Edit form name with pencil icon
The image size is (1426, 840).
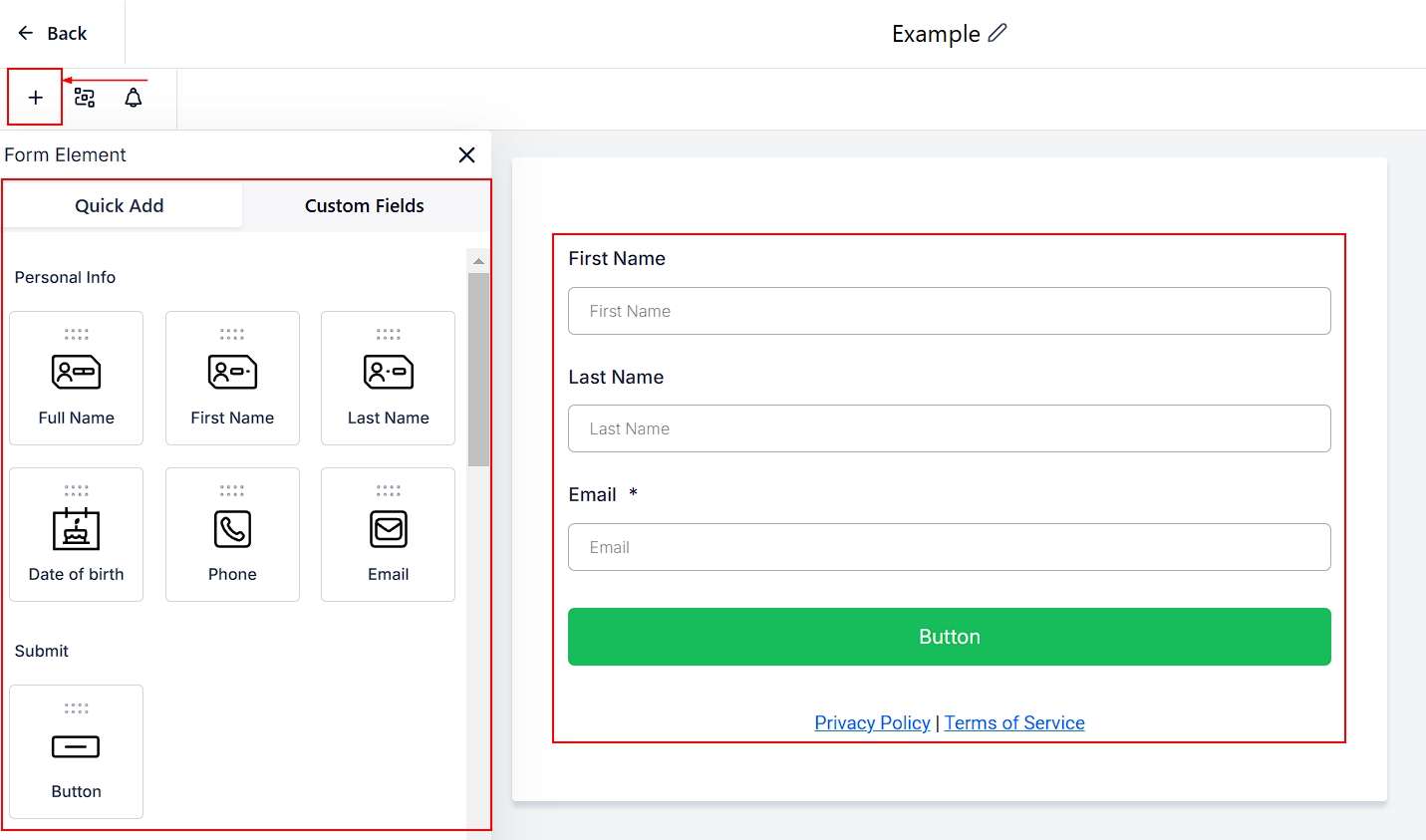click(x=998, y=33)
